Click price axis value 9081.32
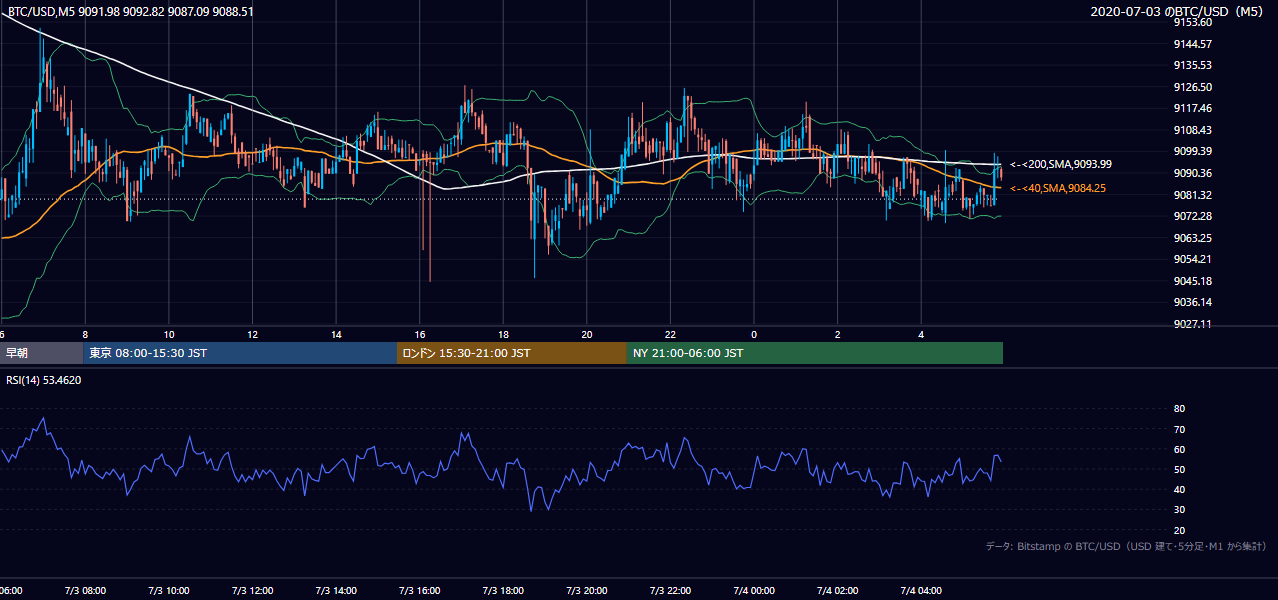The height and width of the screenshot is (600, 1278). 1192,195
